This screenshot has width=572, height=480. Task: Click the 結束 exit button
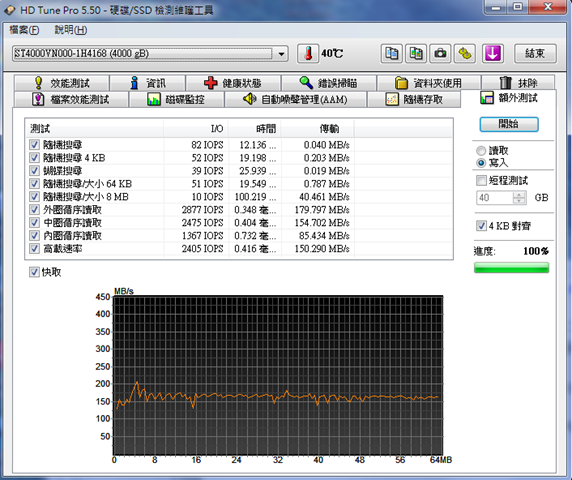[535, 54]
